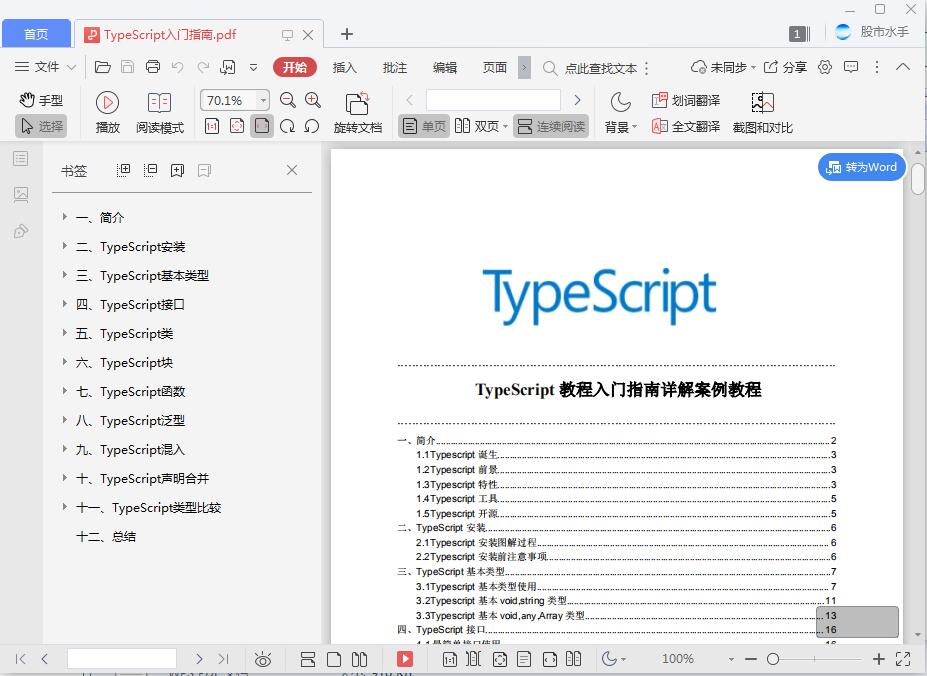The width and height of the screenshot is (927, 676).
Task: Open the thumbnails sidebar panel icon
Action: pyautogui.click(x=21, y=195)
